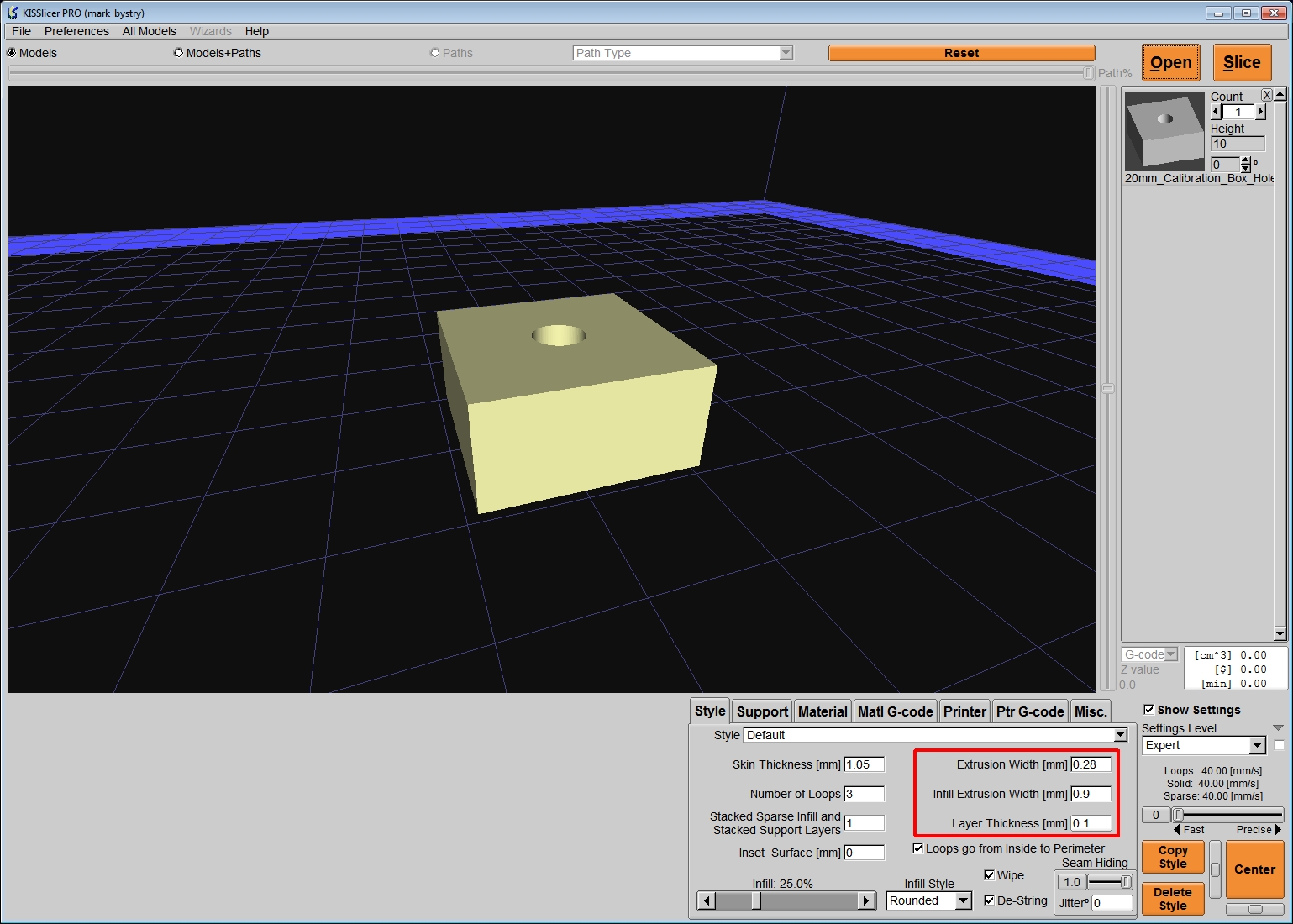
Task: Select the Models+Paths radio button
Action: pos(178,53)
